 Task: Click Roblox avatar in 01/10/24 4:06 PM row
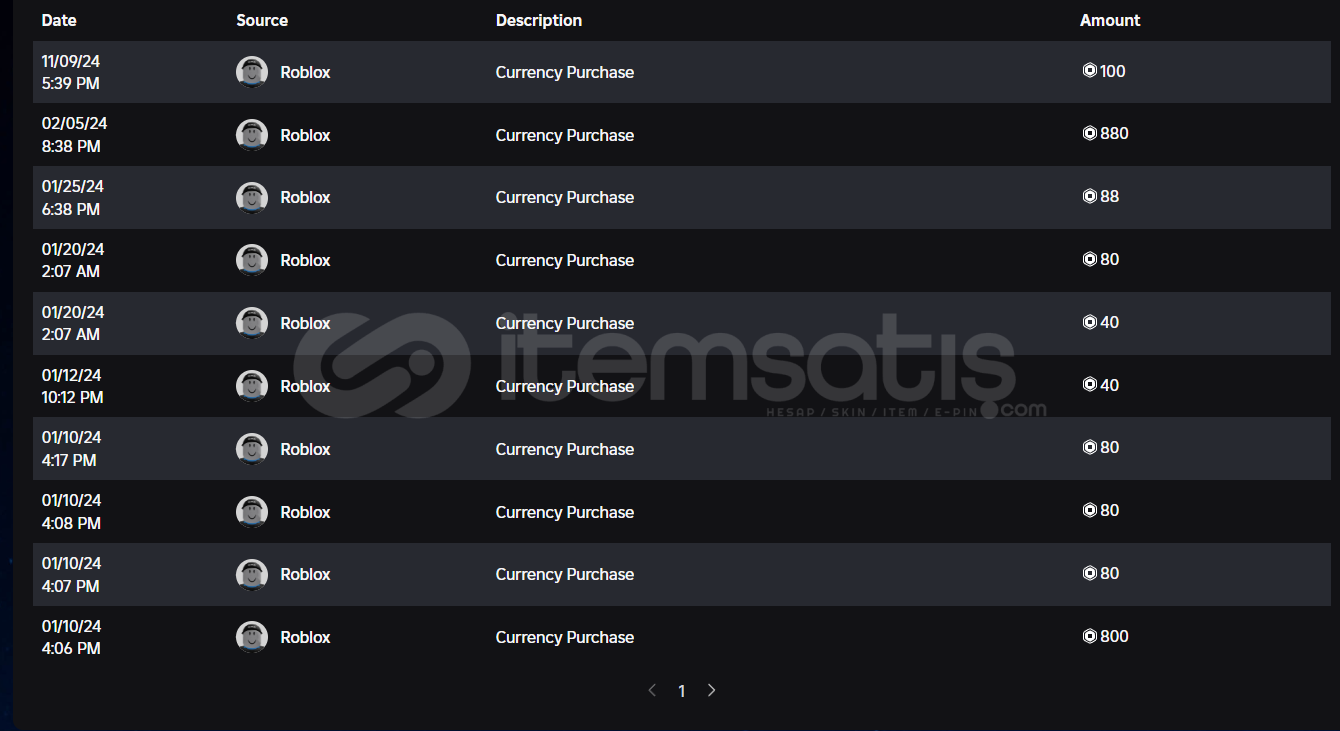(x=252, y=637)
